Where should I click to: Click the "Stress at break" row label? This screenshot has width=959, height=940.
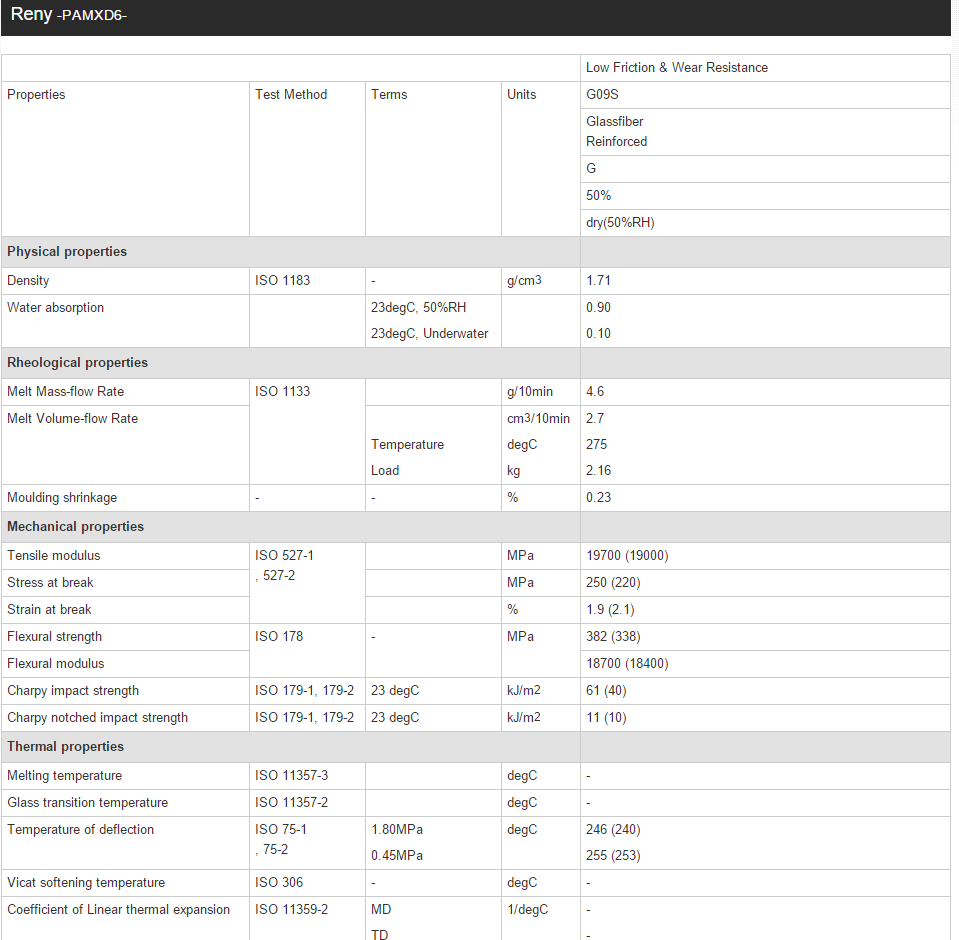tap(50, 582)
